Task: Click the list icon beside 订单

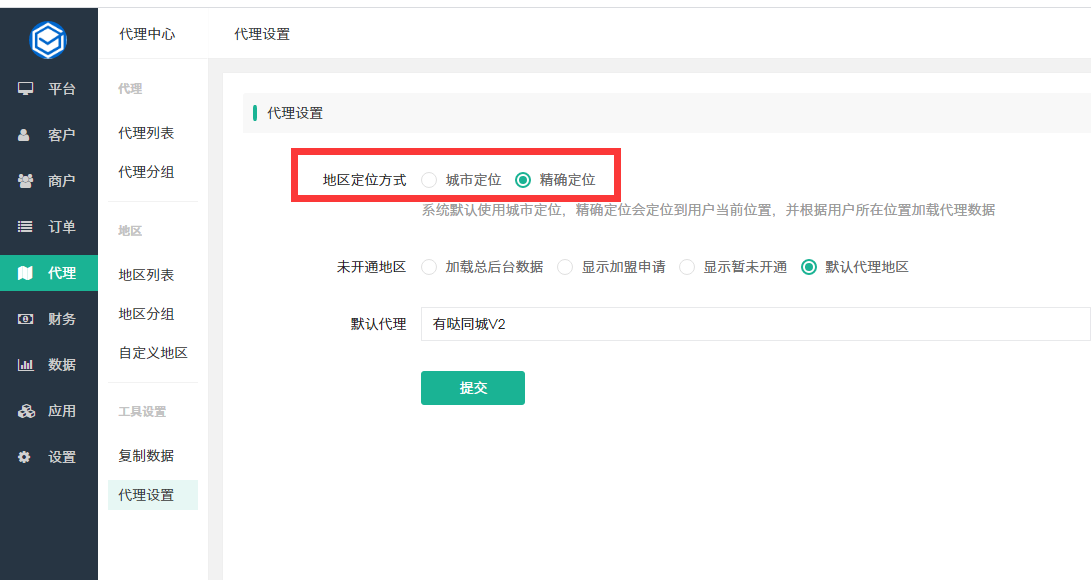Action: click(x=25, y=227)
